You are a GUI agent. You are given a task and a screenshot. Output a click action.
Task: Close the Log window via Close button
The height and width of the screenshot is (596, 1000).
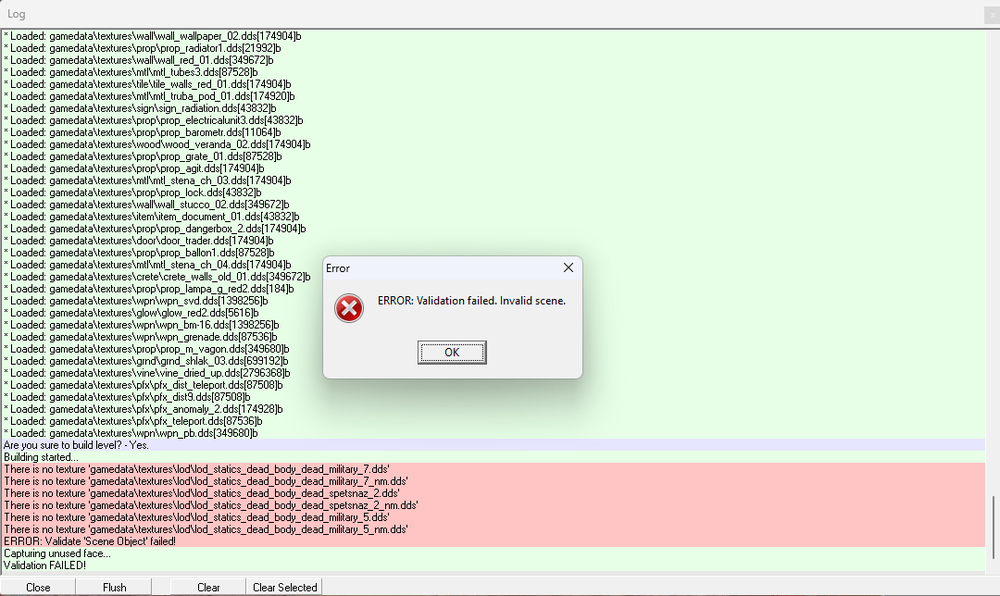pyautogui.click(x=38, y=587)
